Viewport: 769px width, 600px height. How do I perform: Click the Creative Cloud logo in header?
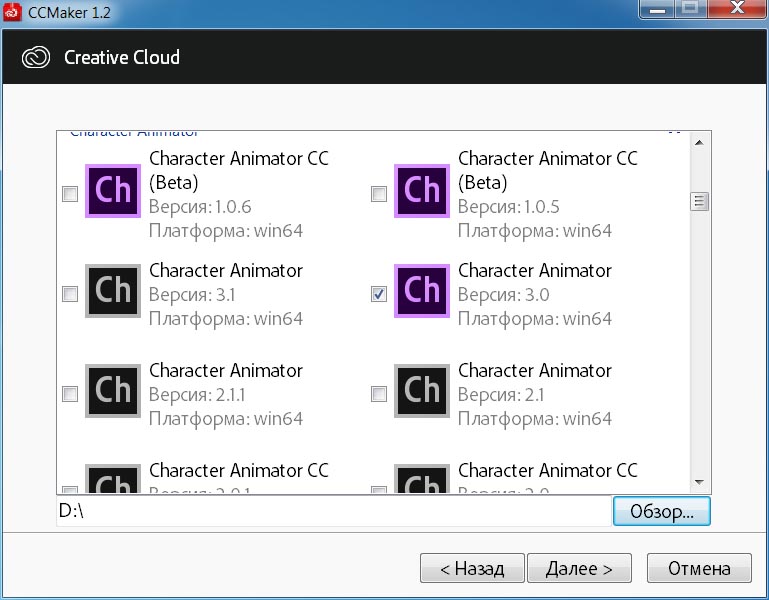coord(36,57)
